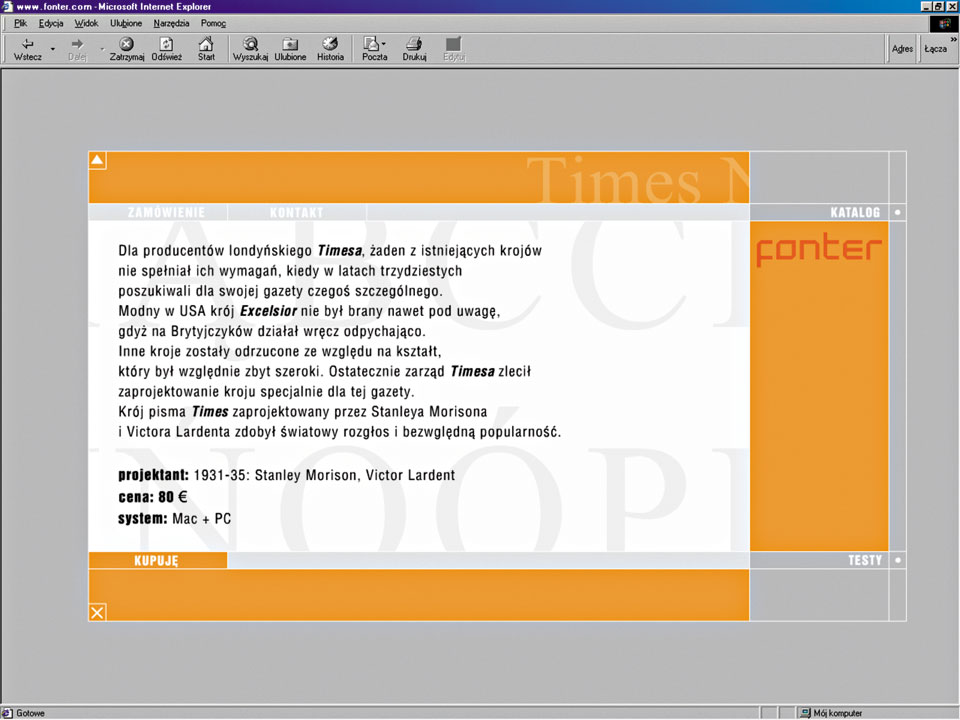The height and width of the screenshot is (720, 960).
Task: Open the Widok menu
Action: 86,23
